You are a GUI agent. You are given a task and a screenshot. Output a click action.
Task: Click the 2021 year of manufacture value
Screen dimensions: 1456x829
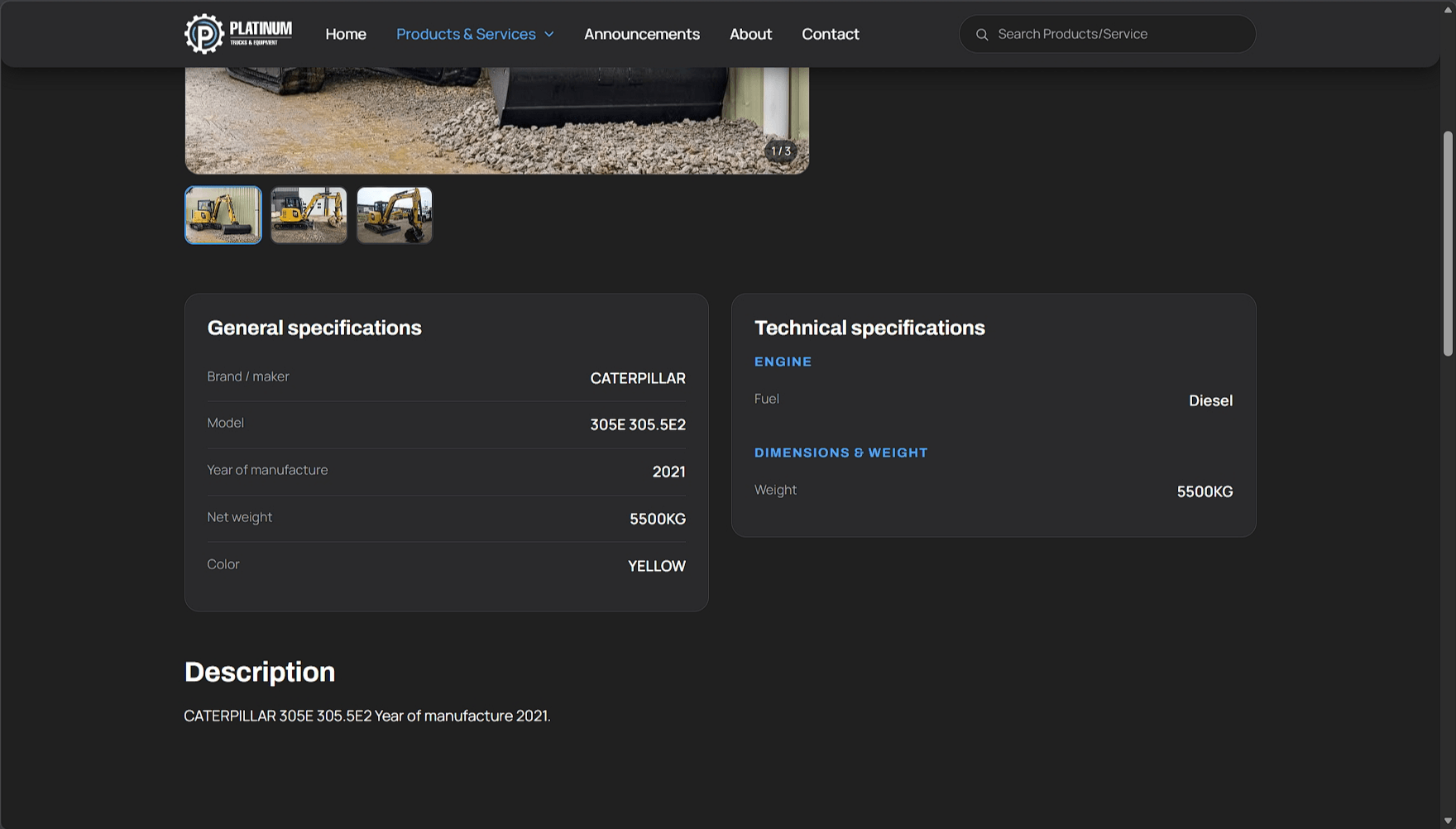coord(668,472)
